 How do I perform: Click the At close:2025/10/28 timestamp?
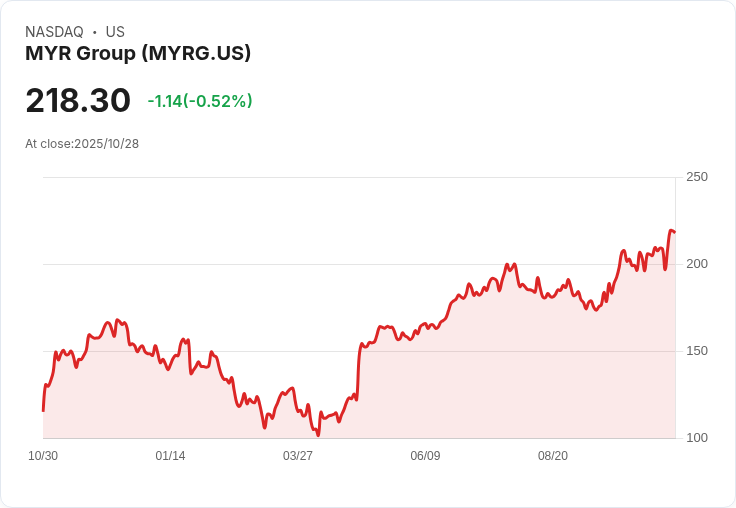click(82, 144)
